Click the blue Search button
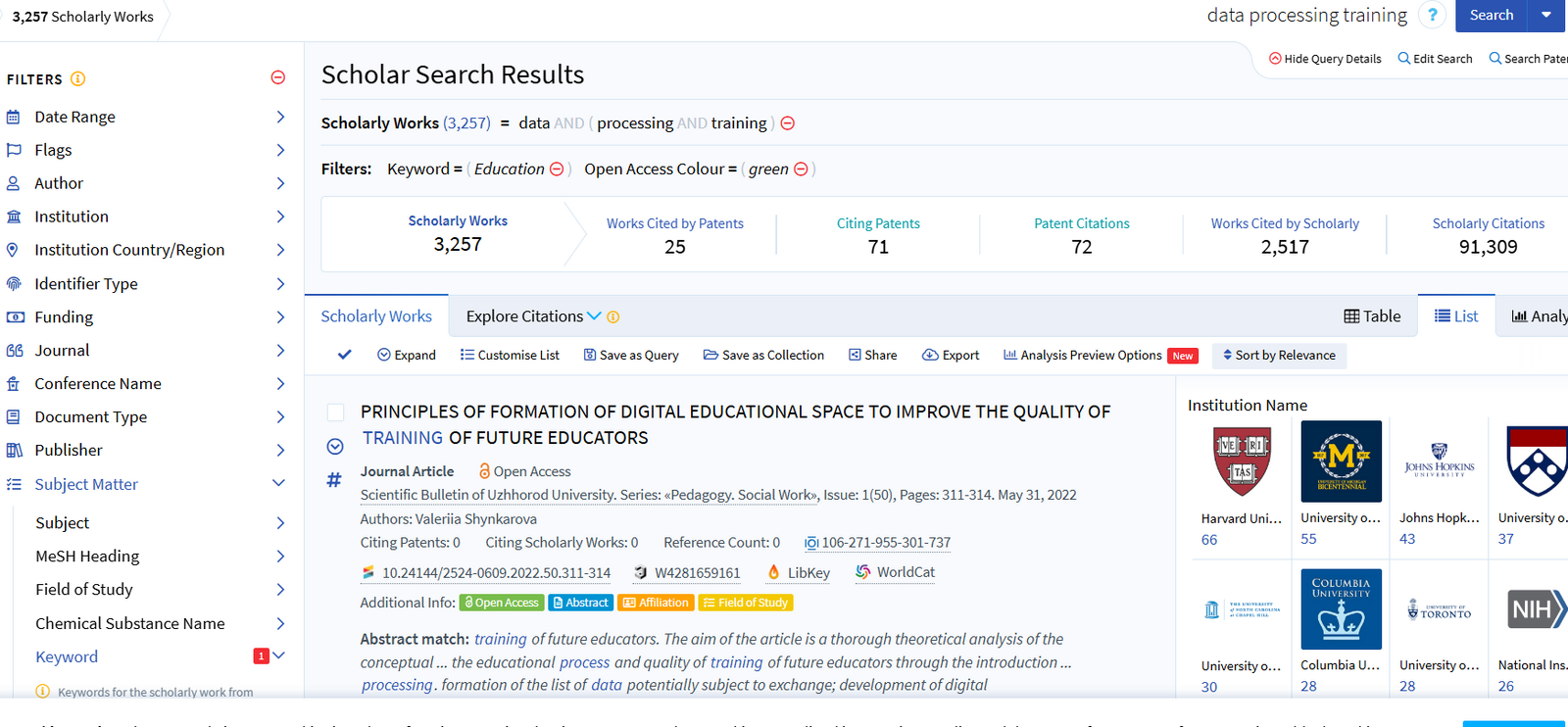 [1491, 16]
